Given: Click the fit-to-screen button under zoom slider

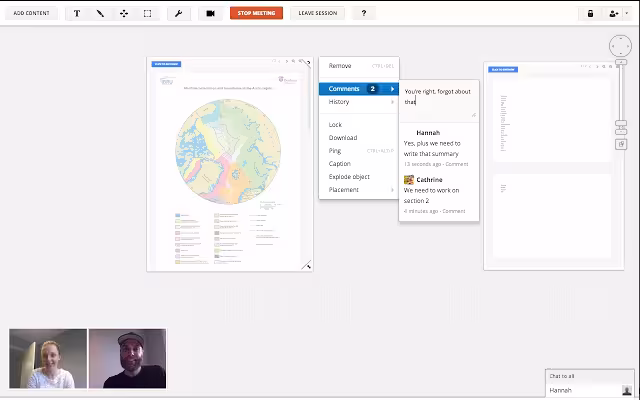Looking at the screenshot, I should (621, 144).
